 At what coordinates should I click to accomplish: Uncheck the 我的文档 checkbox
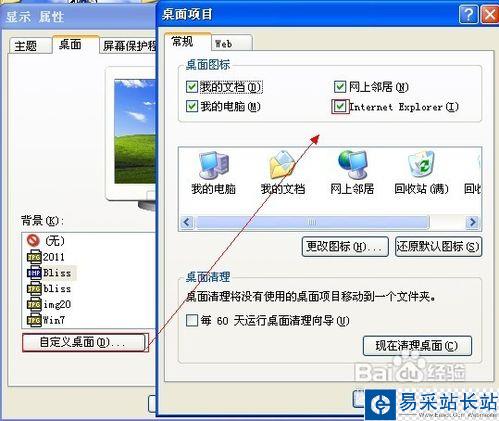pos(192,87)
